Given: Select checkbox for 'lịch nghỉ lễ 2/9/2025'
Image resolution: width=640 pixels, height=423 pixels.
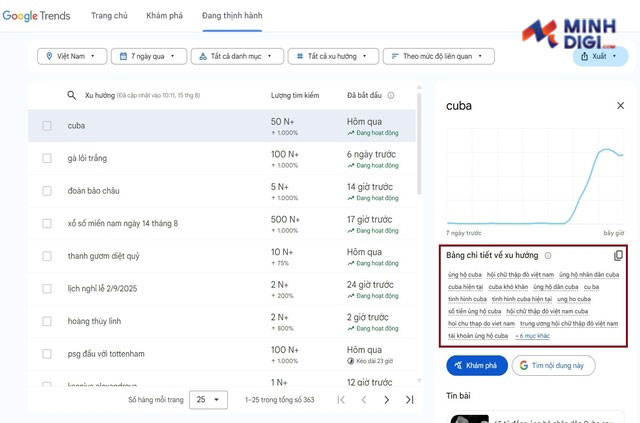Looking at the screenshot, I should 47,289.
